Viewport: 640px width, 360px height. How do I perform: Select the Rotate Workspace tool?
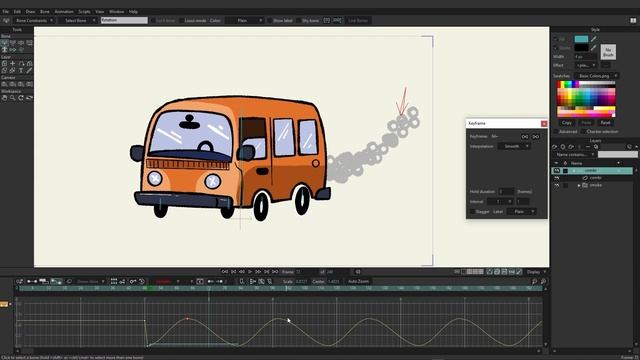(x=21, y=98)
